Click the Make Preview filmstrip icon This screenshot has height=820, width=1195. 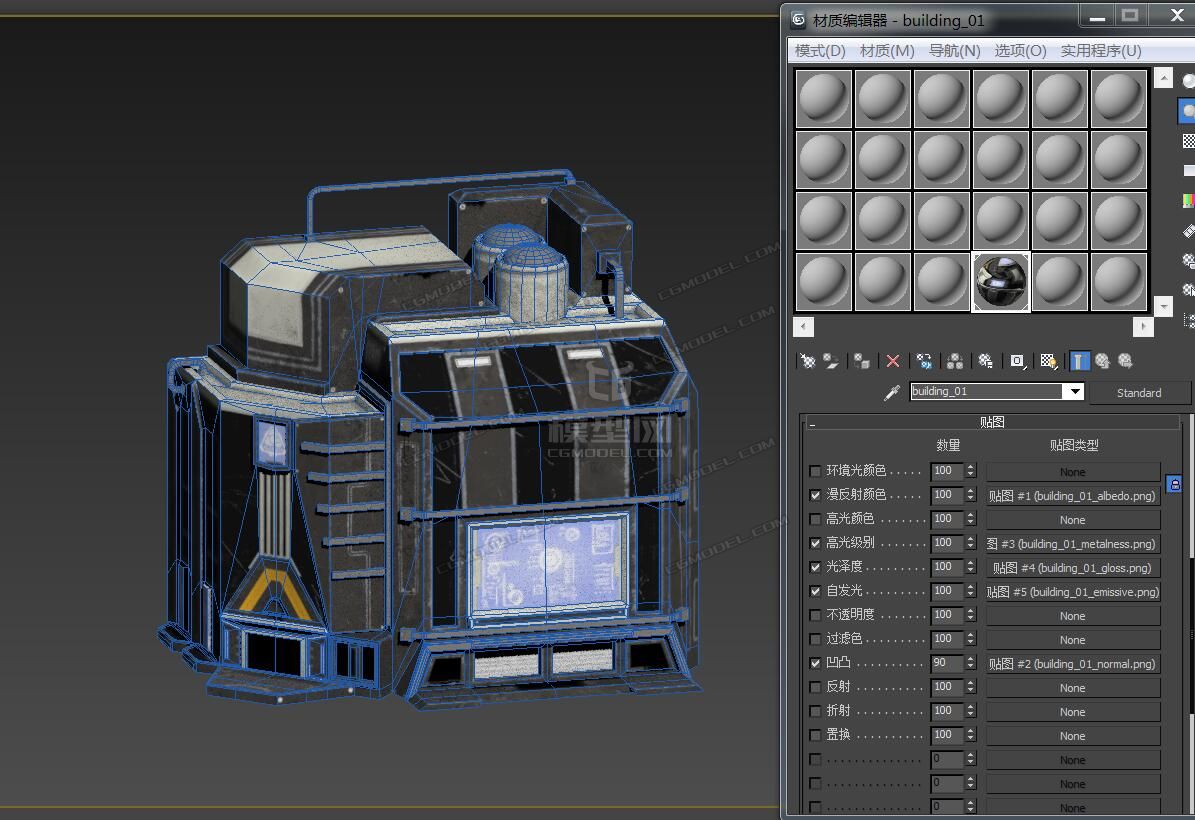(x=1187, y=230)
